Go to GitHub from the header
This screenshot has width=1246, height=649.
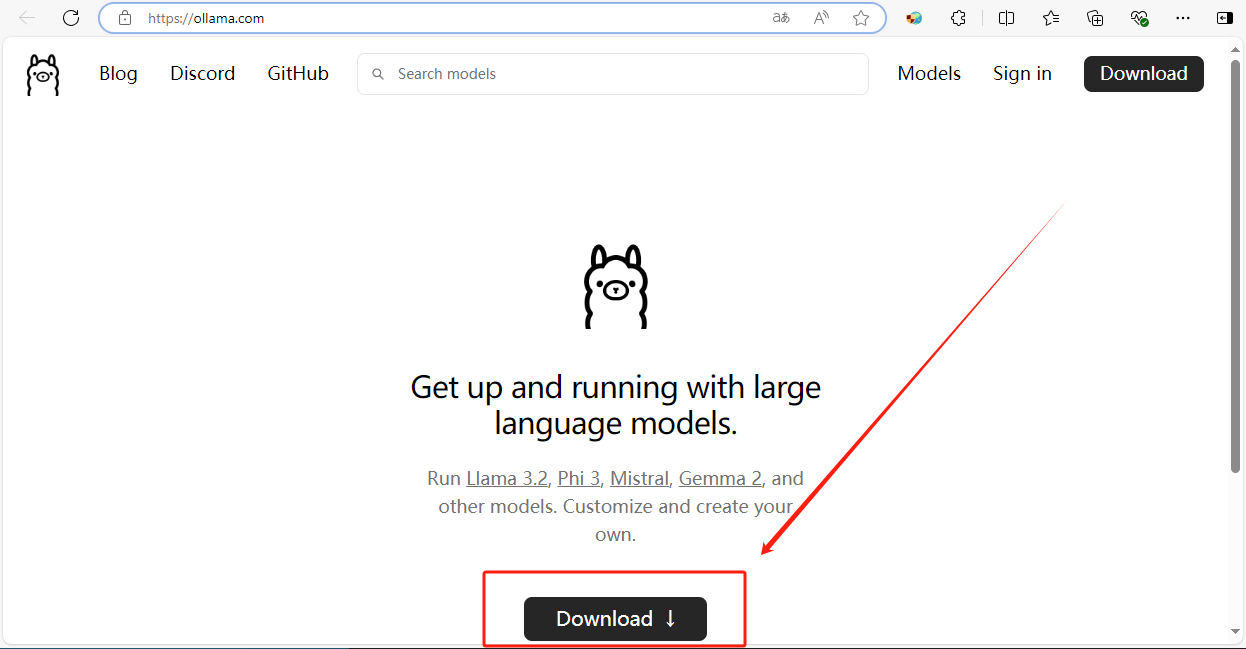298,74
